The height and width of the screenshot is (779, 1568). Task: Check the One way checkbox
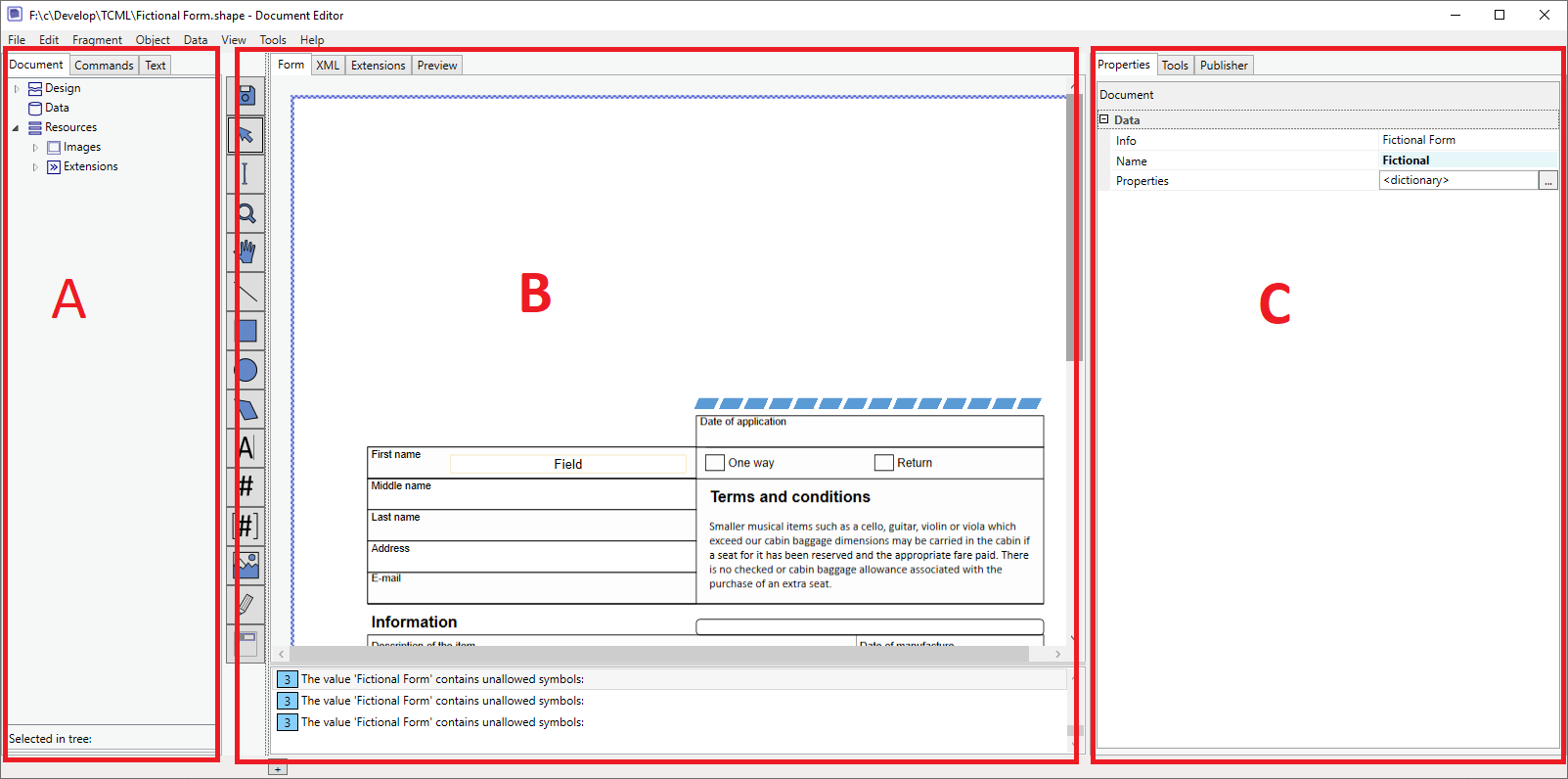[715, 463]
